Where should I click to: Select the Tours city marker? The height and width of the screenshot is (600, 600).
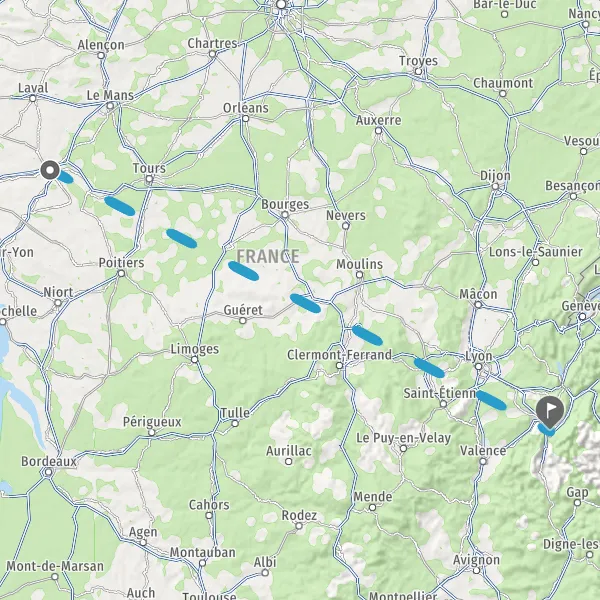[150, 179]
